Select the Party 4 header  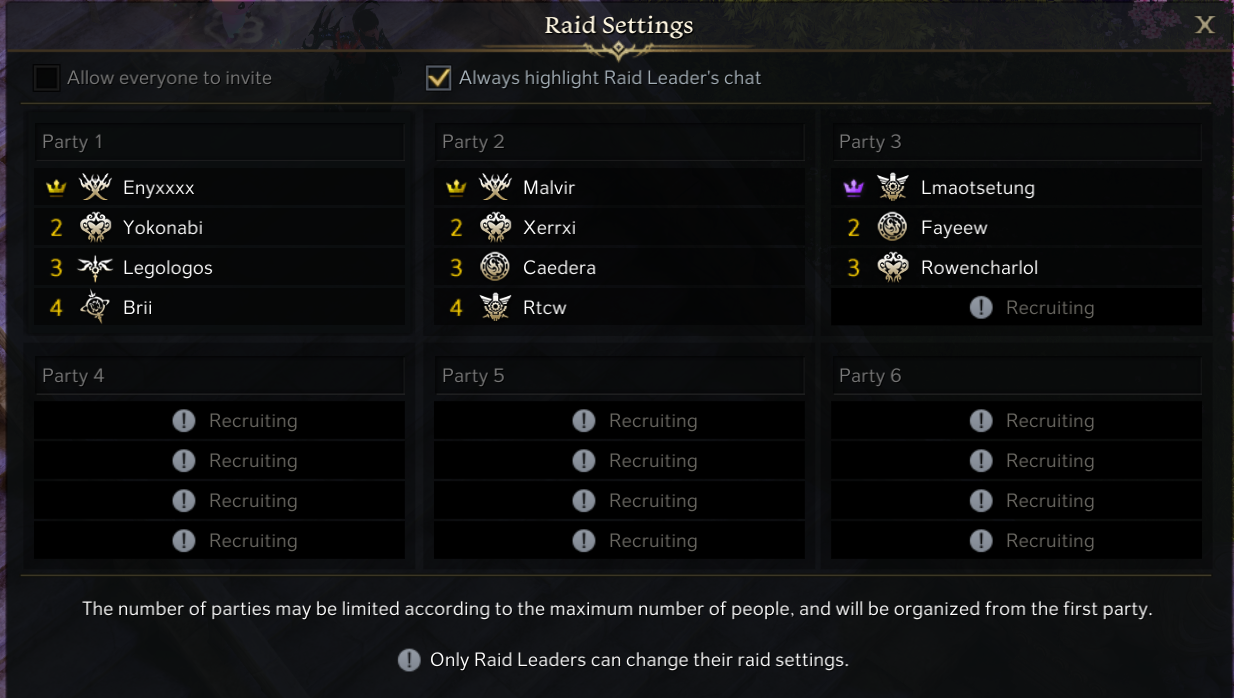(219, 376)
